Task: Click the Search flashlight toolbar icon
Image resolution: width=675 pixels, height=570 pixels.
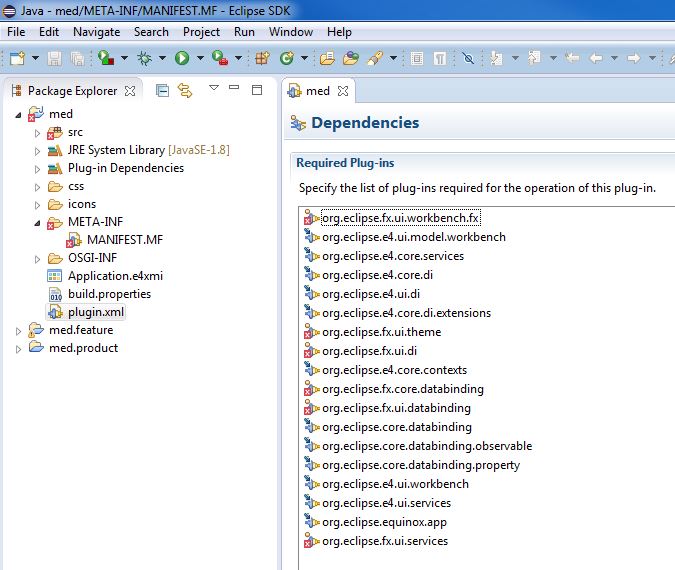Action: [375, 58]
